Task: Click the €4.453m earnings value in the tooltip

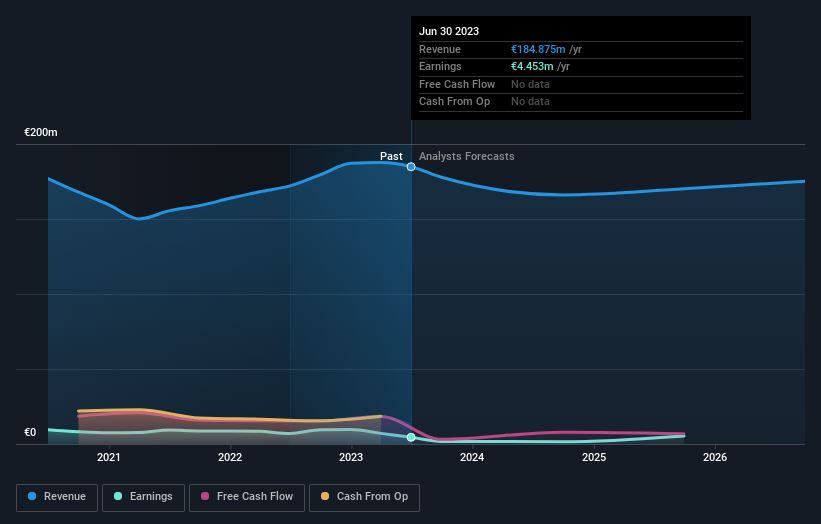Action: pyautogui.click(x=532, y=66)
